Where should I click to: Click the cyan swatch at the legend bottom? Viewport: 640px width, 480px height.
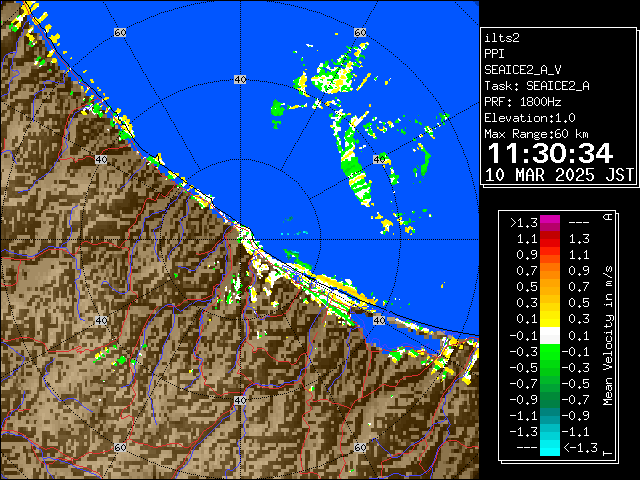pyautogui.click(x=550, y=447)
